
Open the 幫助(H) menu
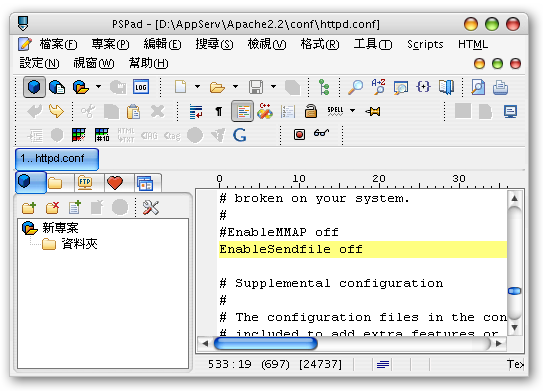(x=148, y=63)
